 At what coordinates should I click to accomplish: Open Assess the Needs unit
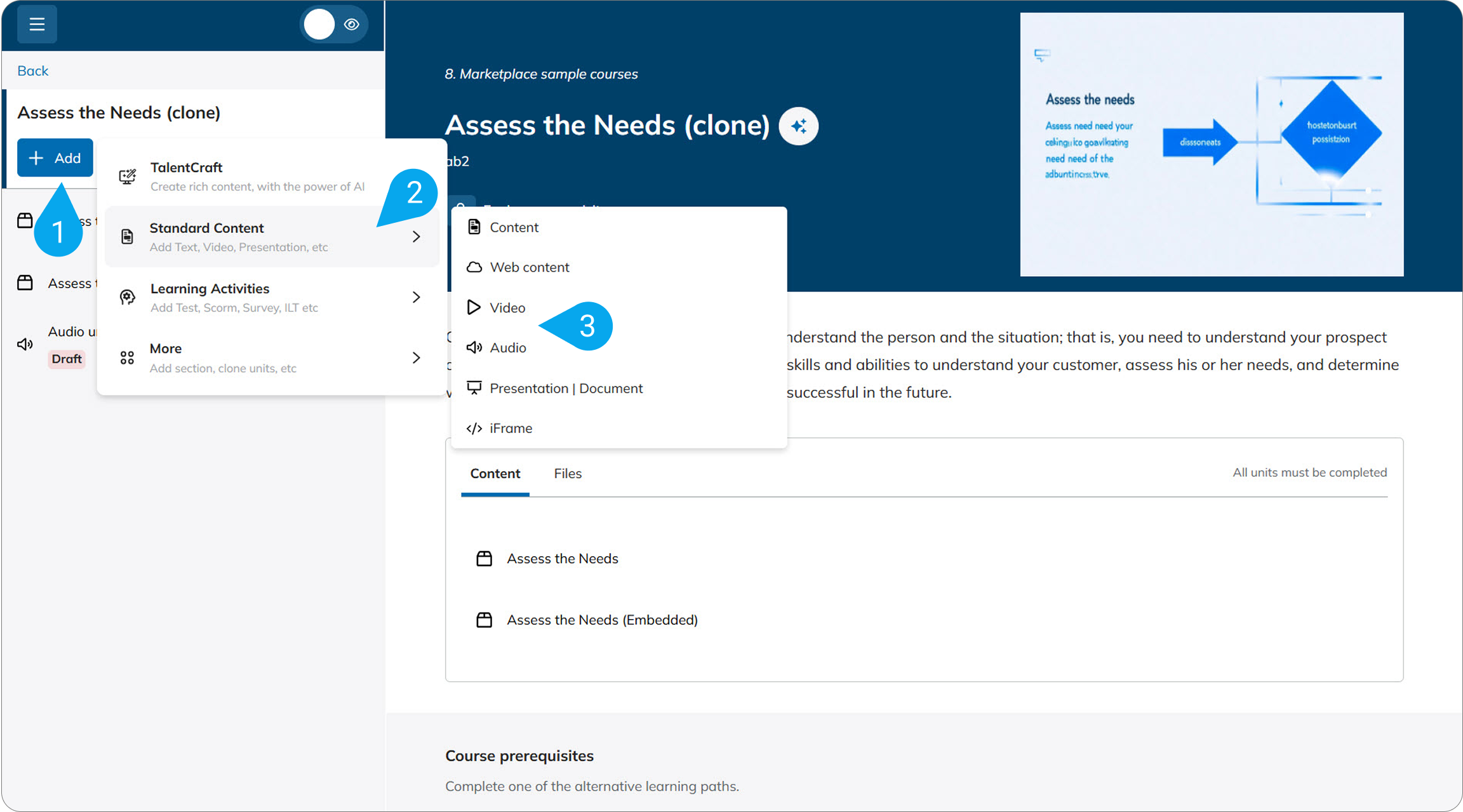562,558
